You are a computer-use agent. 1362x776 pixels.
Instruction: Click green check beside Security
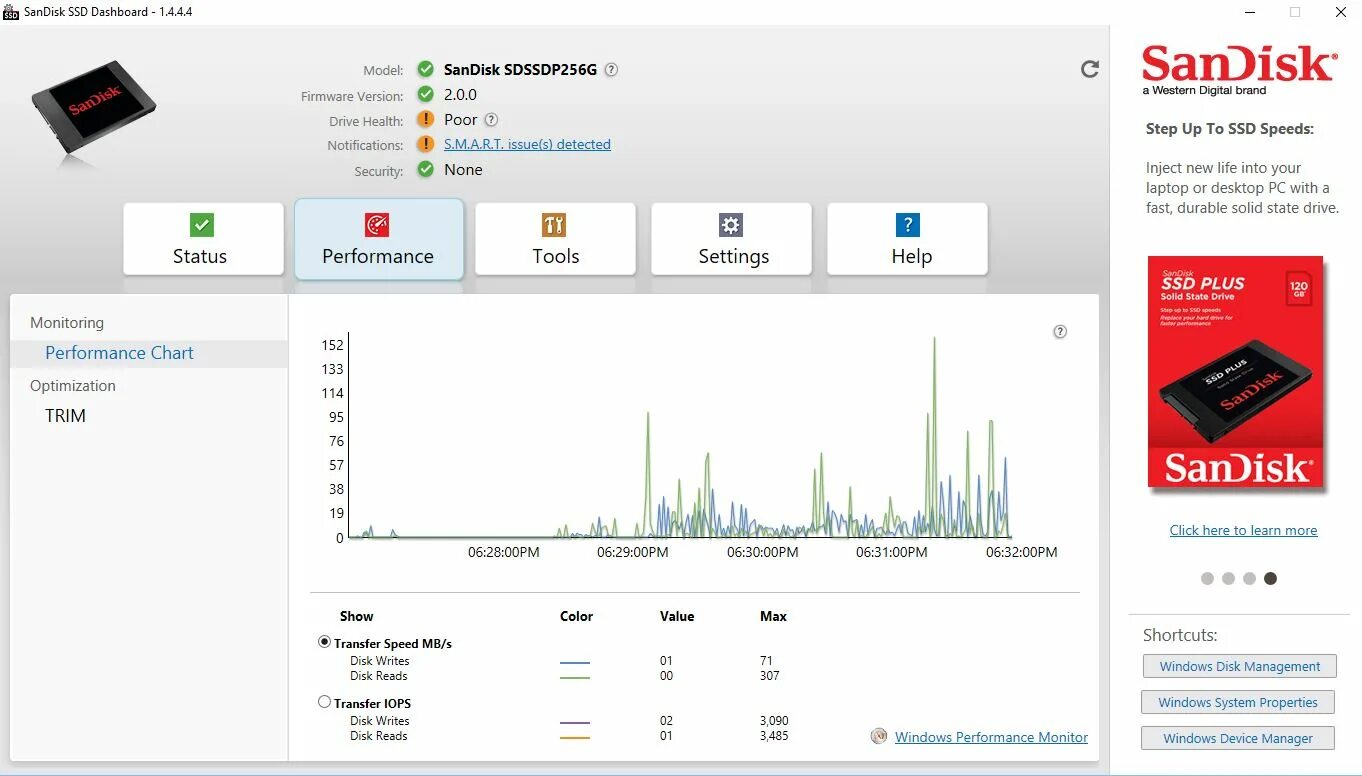pos(426,170)
